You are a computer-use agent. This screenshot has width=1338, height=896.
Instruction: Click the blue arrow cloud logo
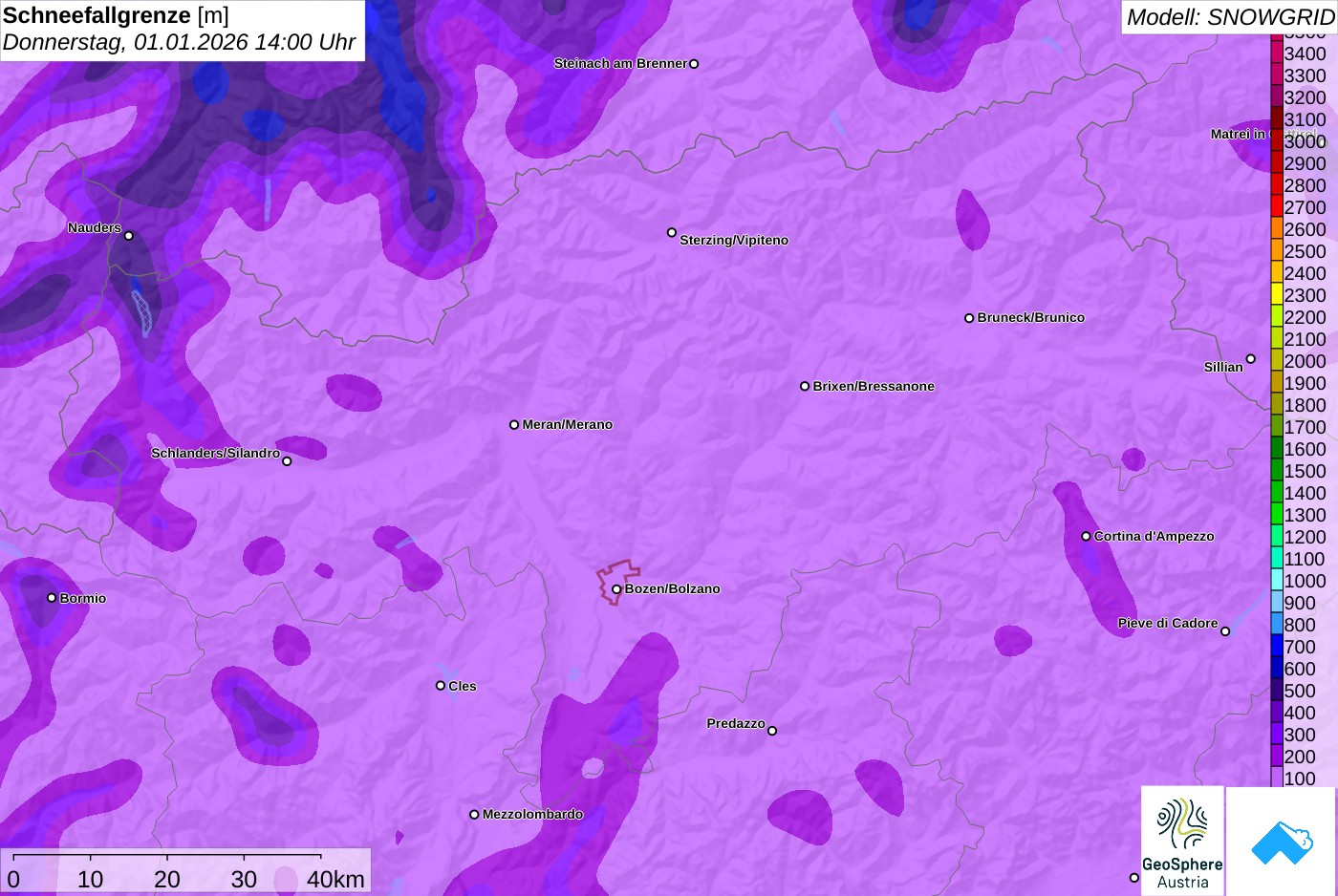point(1282,843)
